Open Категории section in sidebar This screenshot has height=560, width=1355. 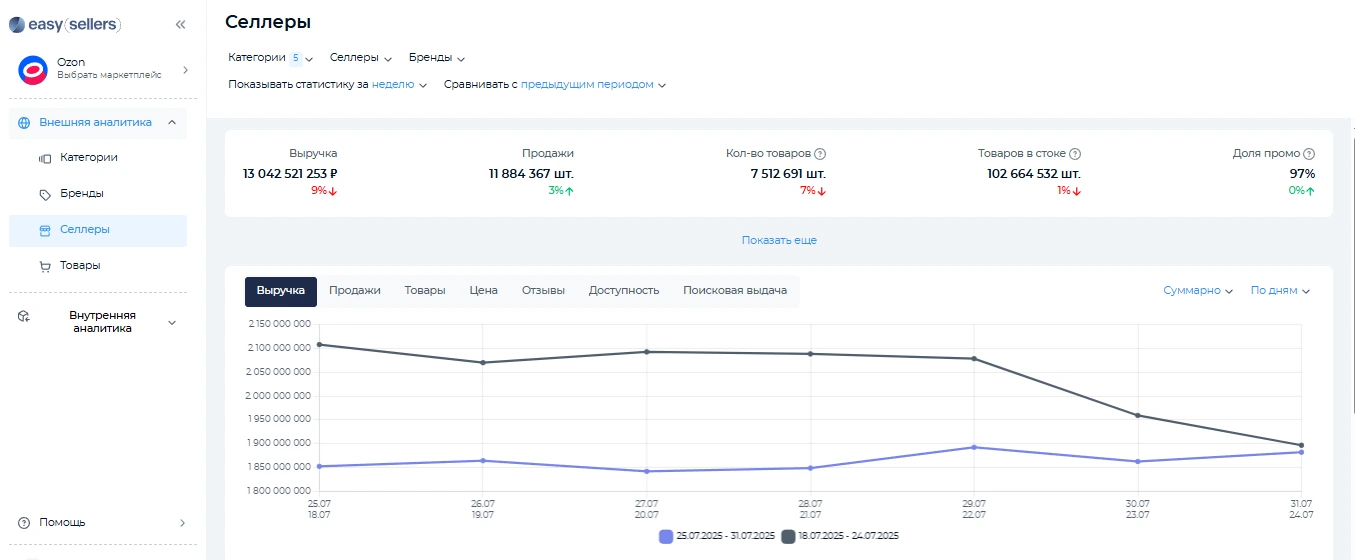coord(88,157)
